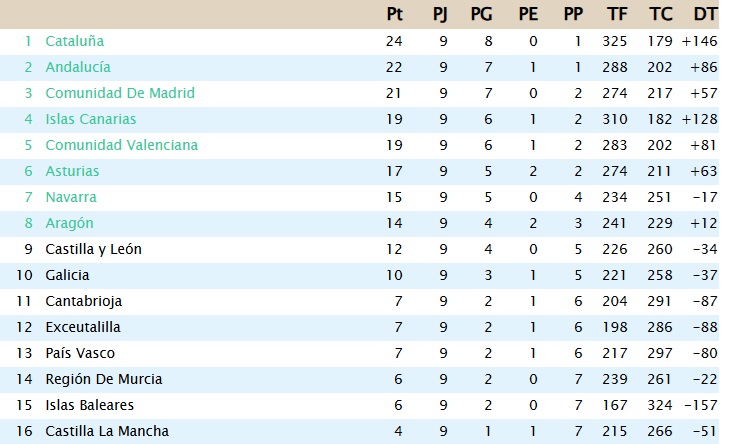Screen dimensions: 732x444
Task: Open Comunidad De Madrid team page
Action: pos(120,93)
